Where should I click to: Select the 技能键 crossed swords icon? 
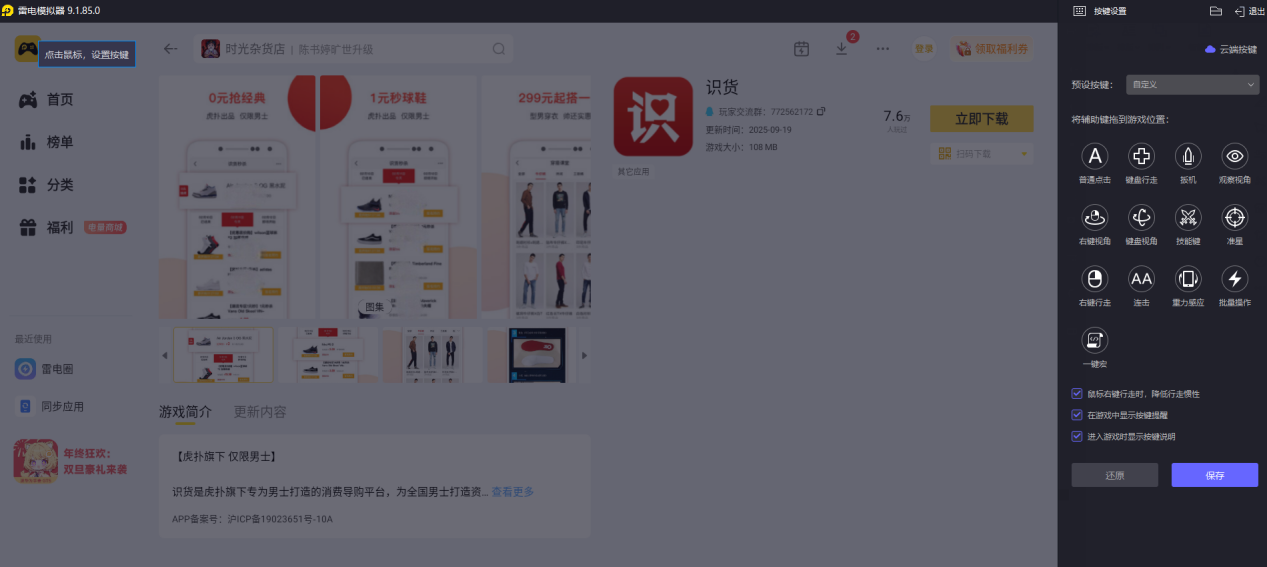pos(1188,217)
